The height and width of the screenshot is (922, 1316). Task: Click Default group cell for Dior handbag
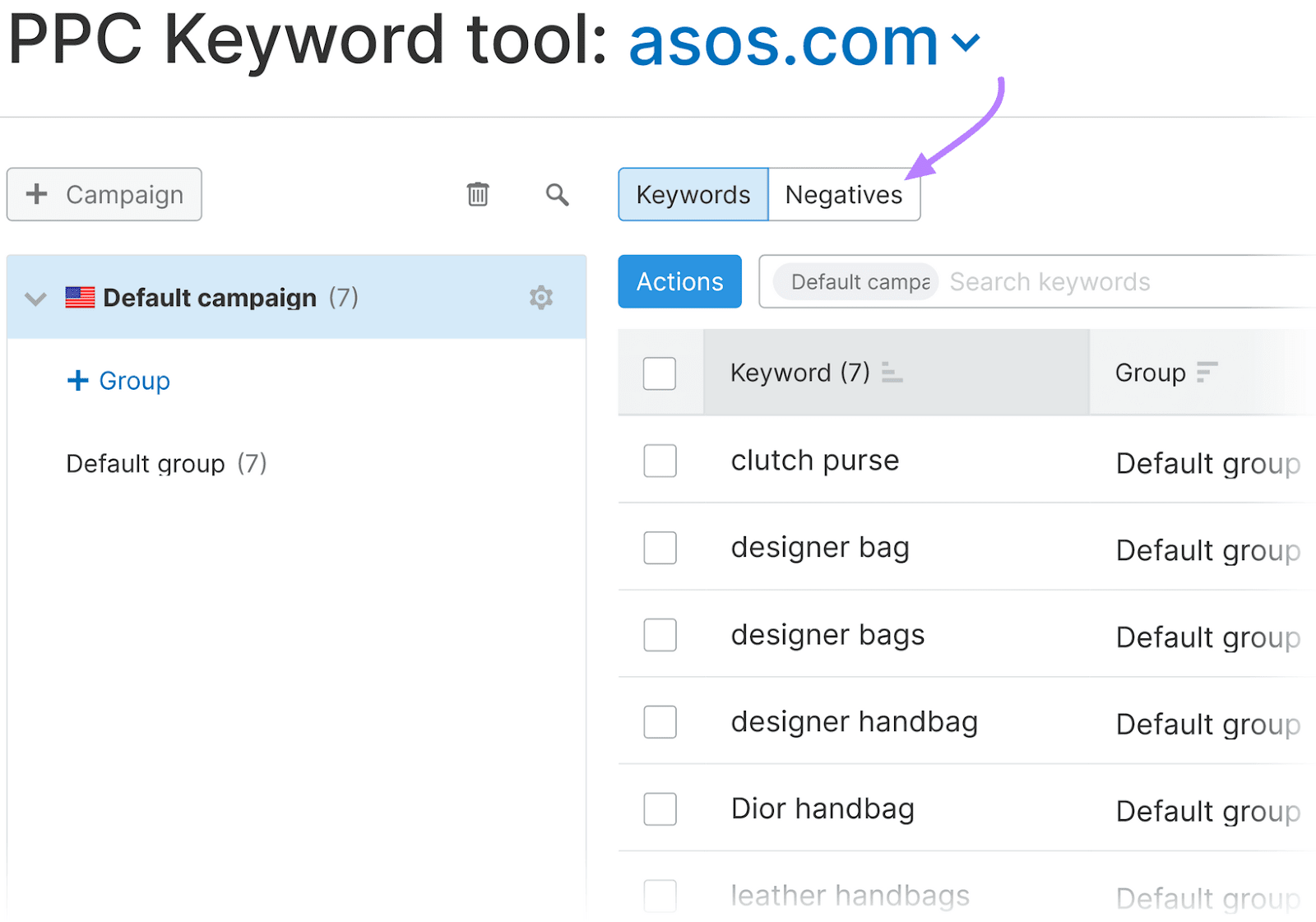[1208, 813]
